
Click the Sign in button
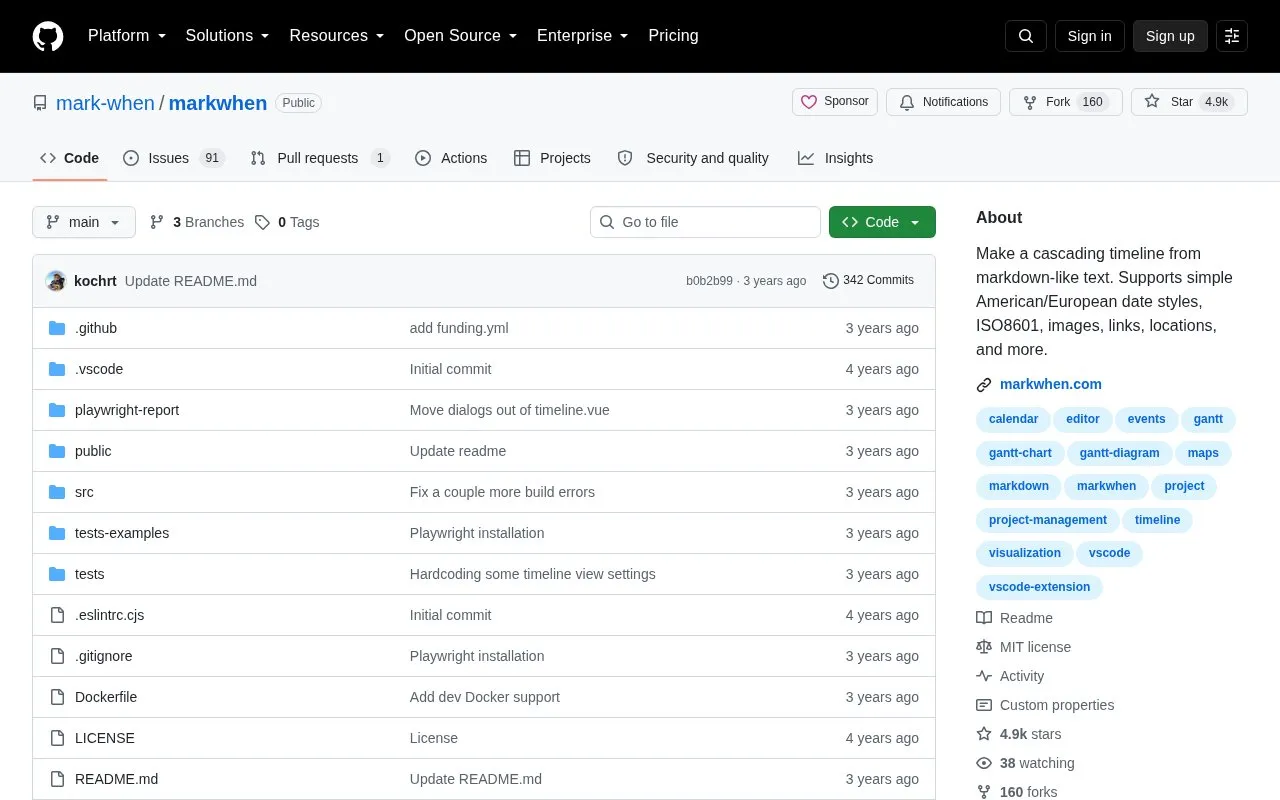(x=1090, y=36)
